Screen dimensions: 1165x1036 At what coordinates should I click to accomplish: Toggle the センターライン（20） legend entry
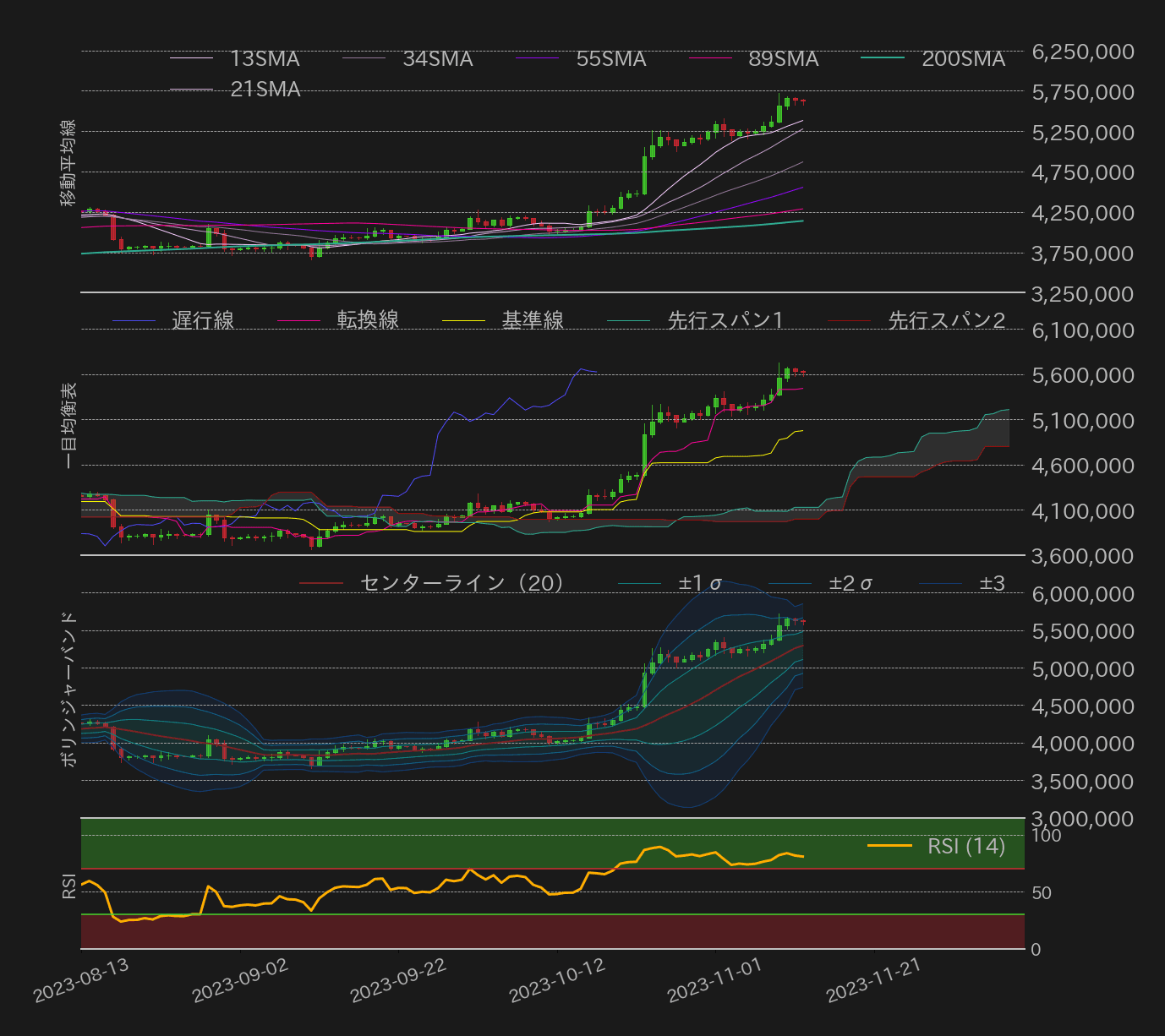[x=462, y=584]
